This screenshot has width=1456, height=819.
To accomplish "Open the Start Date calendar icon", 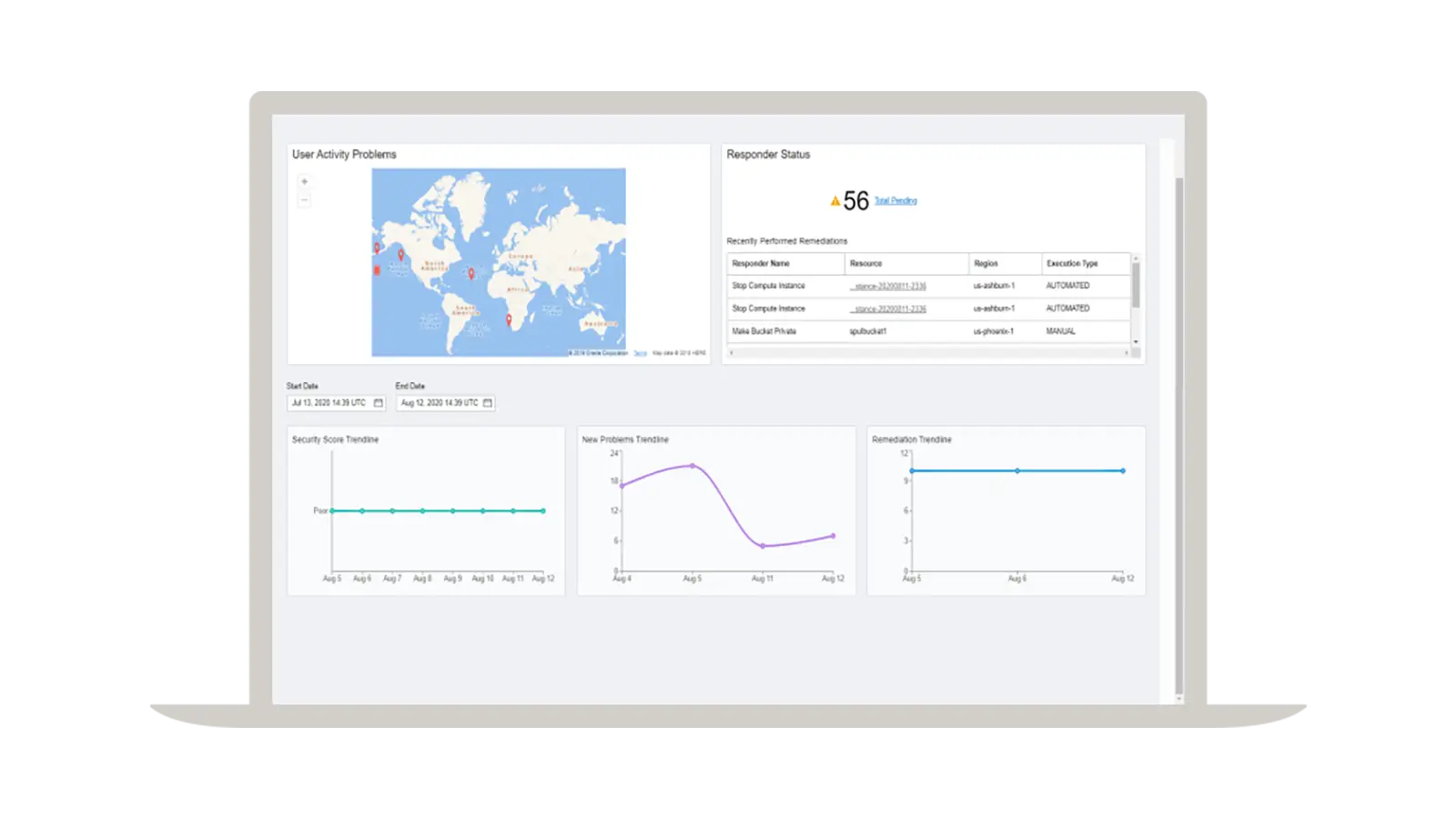I will click(x=379, y=402).
